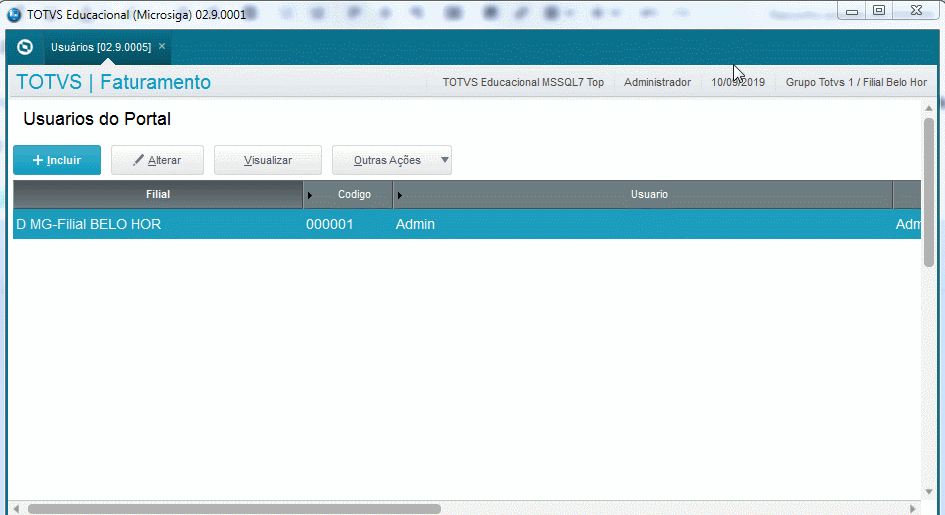The height and width of the screenshot is (515, 945).
Task: Click the horizontal scrollbar thumb
Action: 234,509
